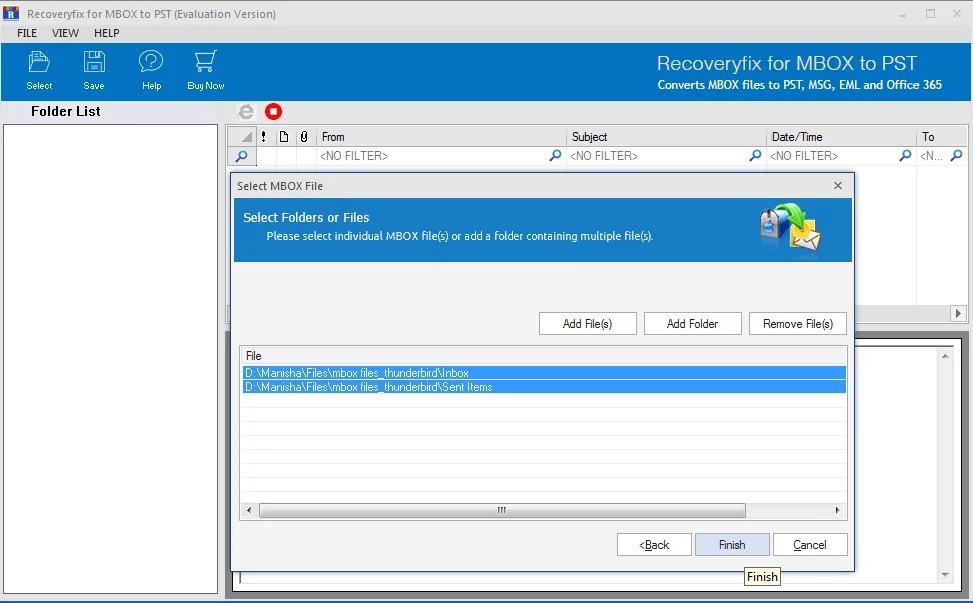This screenshot has height=603, width=973.
Task: Click the file list horizontal scrollbar thumb
Action: coord(502,511)
